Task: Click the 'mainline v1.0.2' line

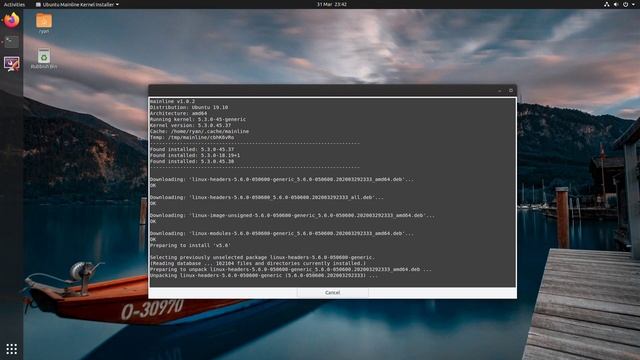Action: click(172, 101)
